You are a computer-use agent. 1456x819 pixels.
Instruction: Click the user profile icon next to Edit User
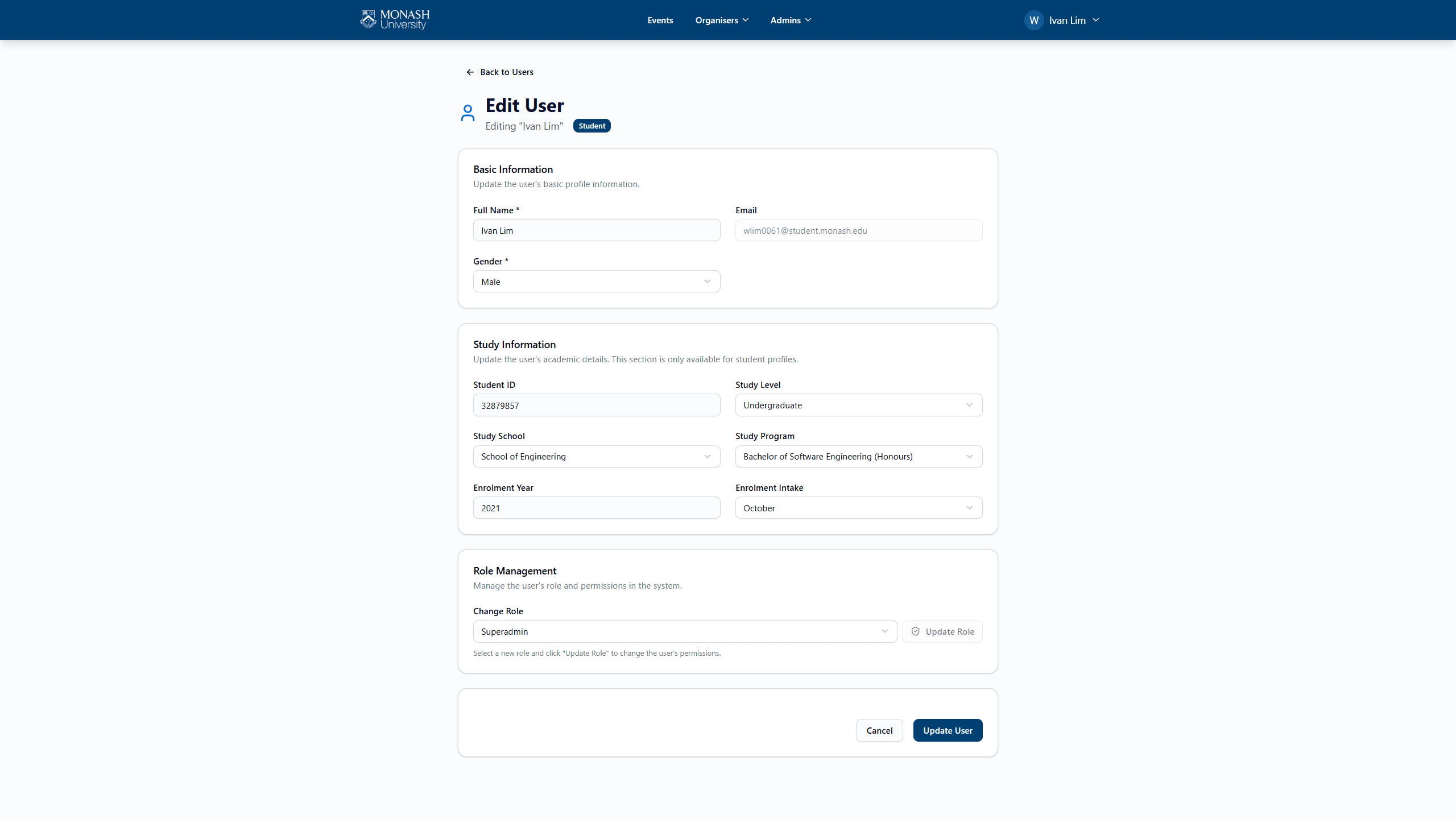tap(468, 113)
